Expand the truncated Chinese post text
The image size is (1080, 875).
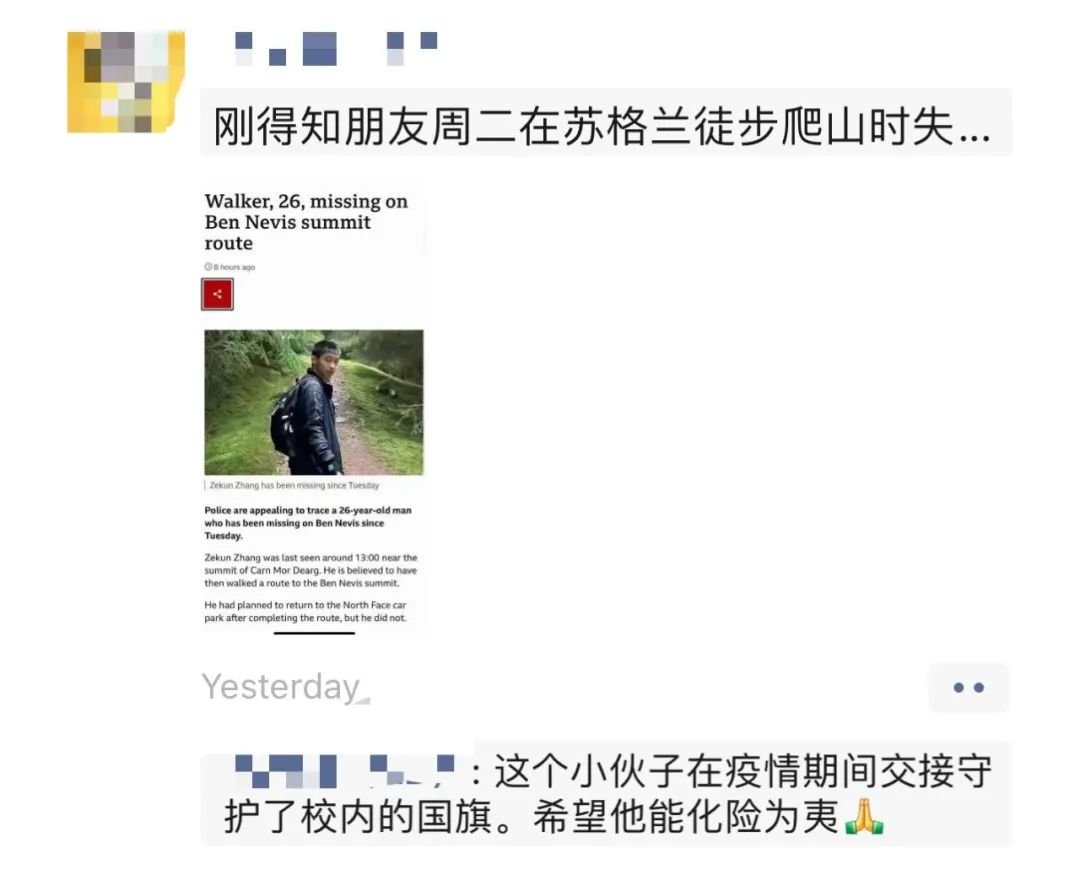coord(603,127)
